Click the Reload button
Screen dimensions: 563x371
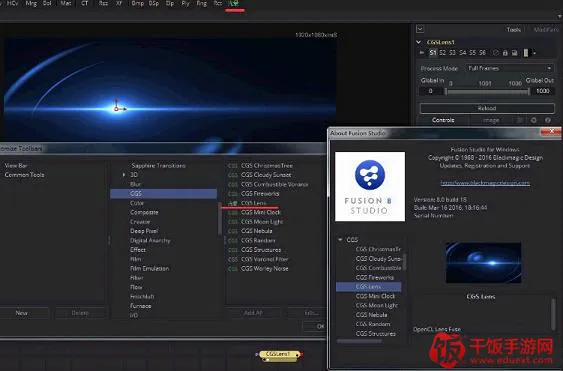tap(487, 108)
